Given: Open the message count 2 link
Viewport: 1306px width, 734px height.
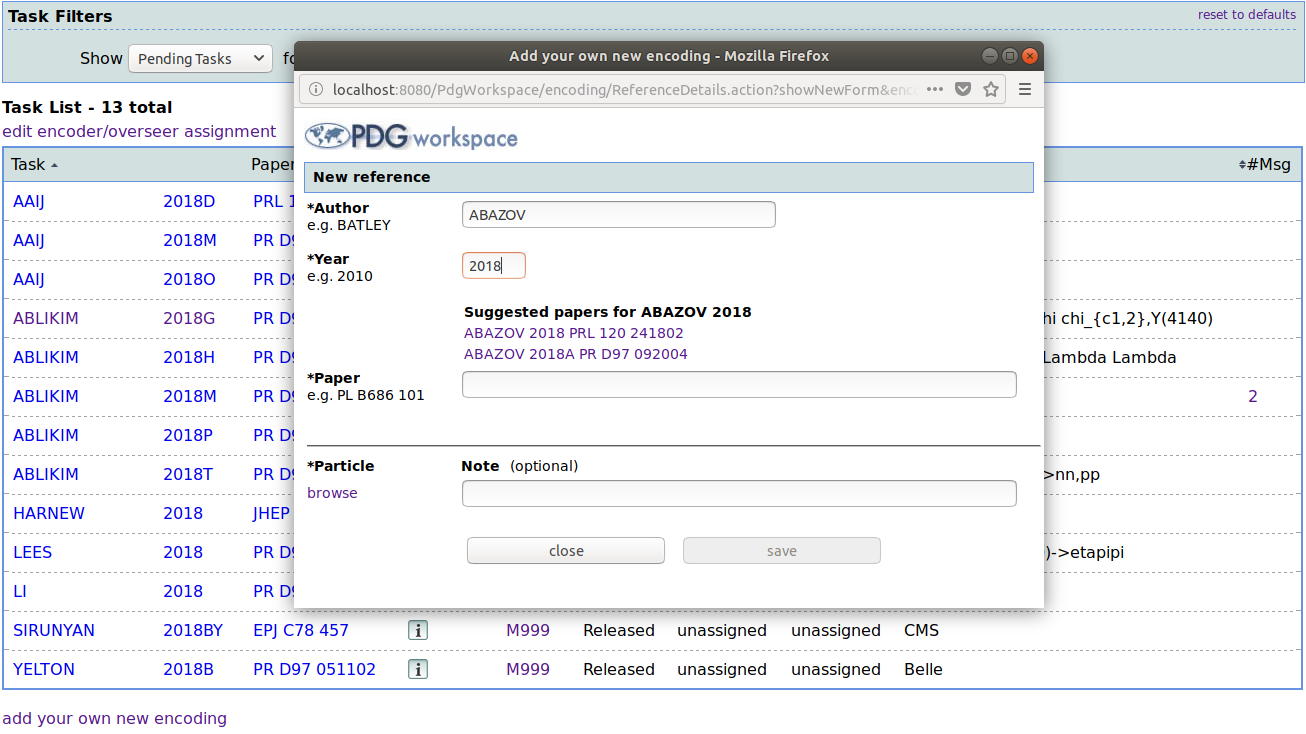Looking at the screenshot, I should (x=1253, y=396).
